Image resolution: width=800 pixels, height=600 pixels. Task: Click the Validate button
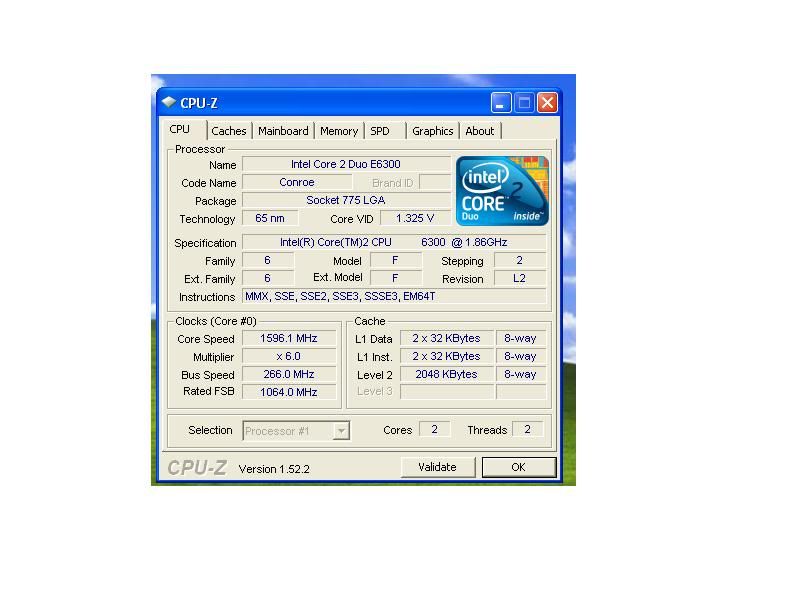point(438,467)
